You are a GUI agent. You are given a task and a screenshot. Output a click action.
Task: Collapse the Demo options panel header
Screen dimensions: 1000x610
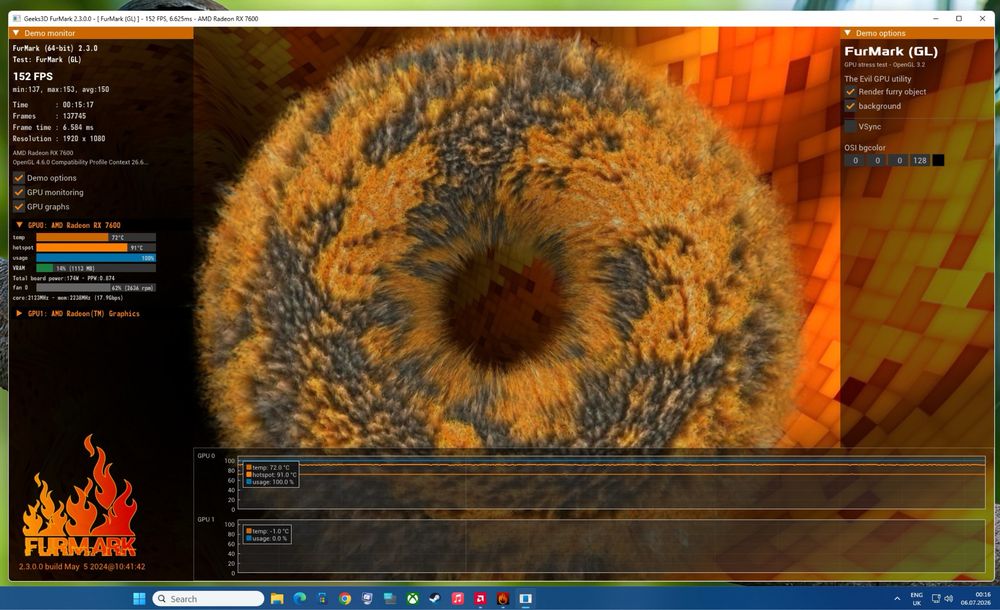(x=848, y=33)
